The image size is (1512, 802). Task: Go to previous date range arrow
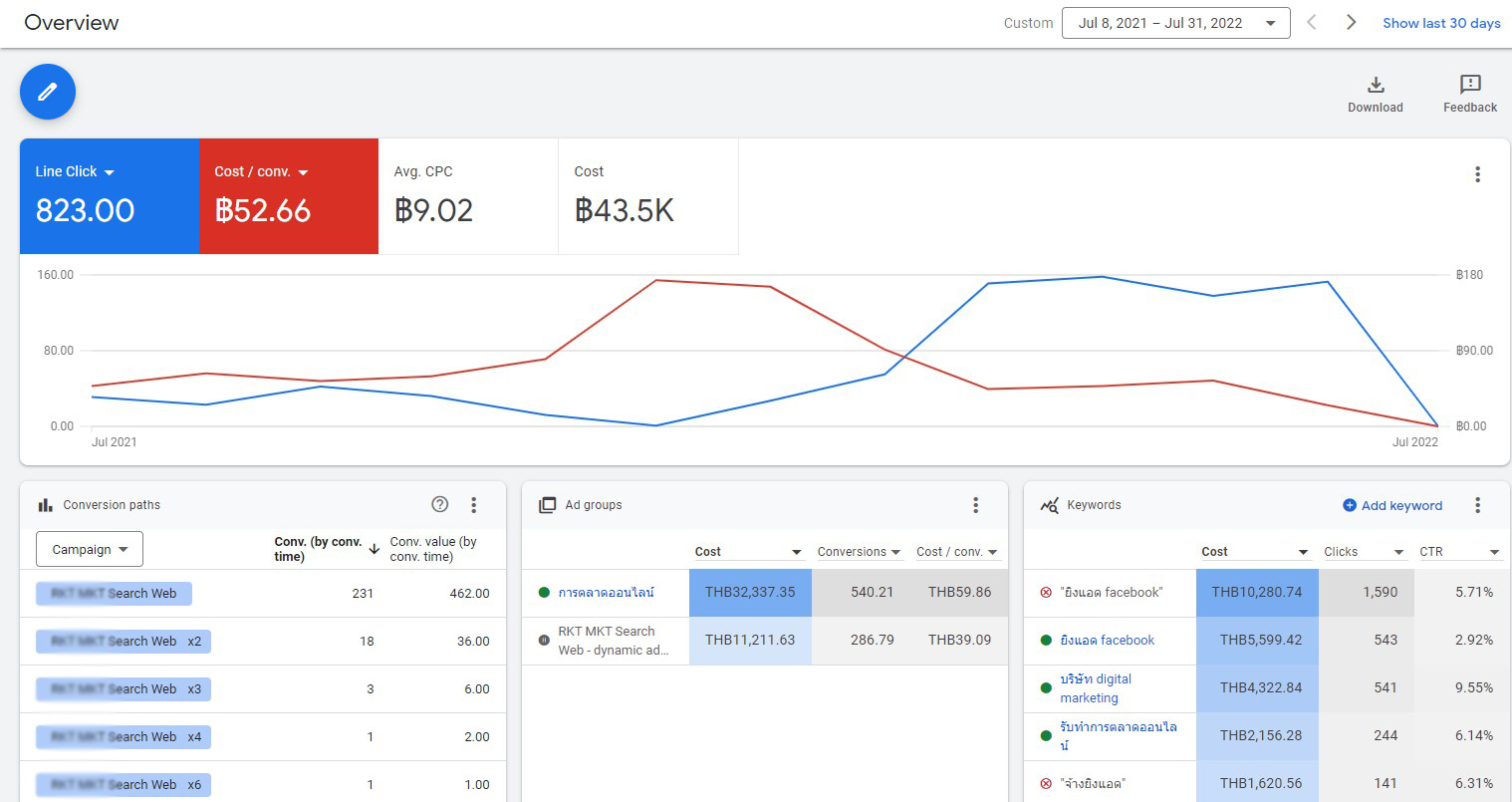coord(1312,22)
